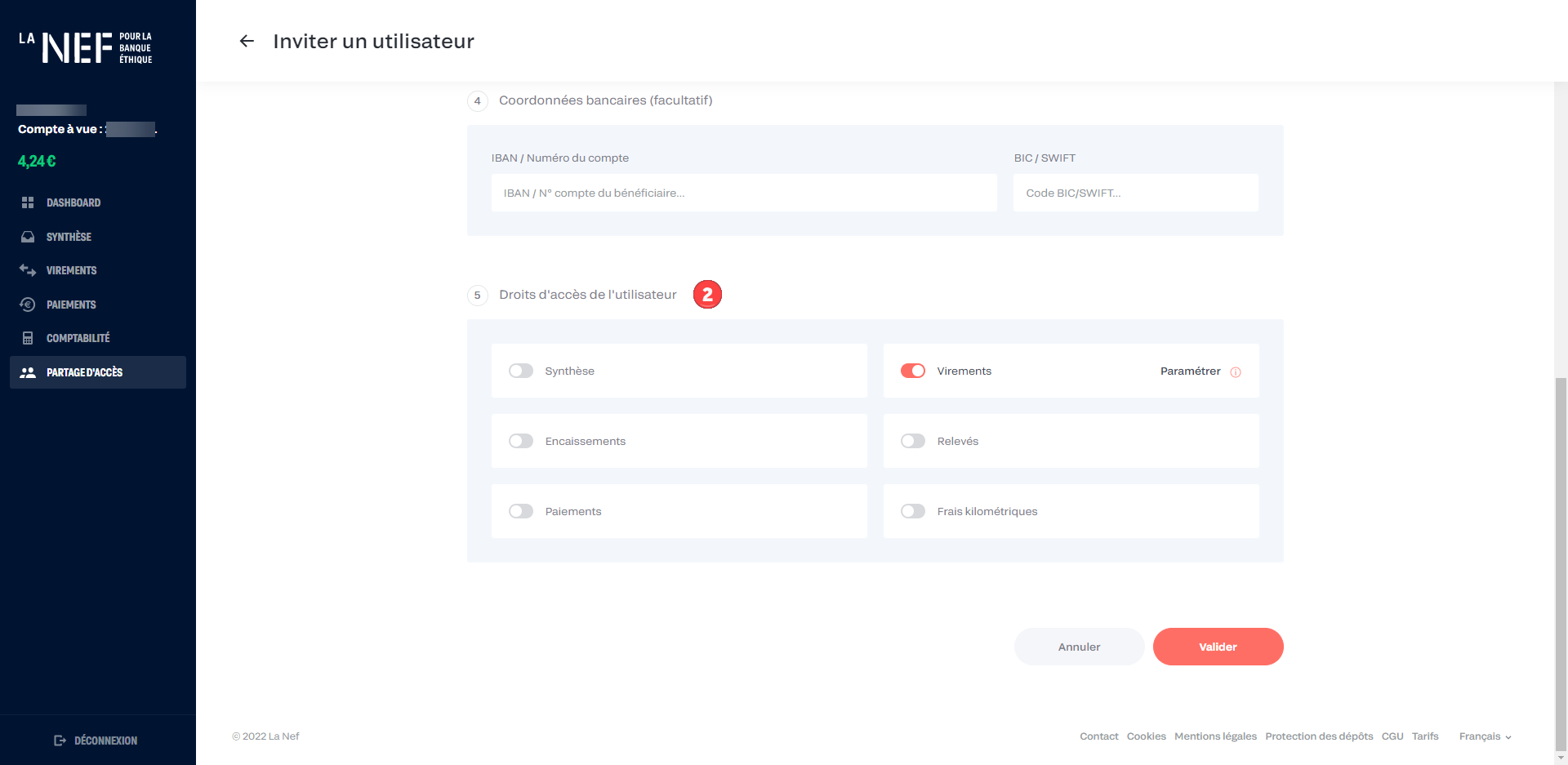Image resolution: width=1568 pixels, height=765 pixels.
Task: Click the page's vertical scrollbar thumb
Action: [x=1561, y=563]
